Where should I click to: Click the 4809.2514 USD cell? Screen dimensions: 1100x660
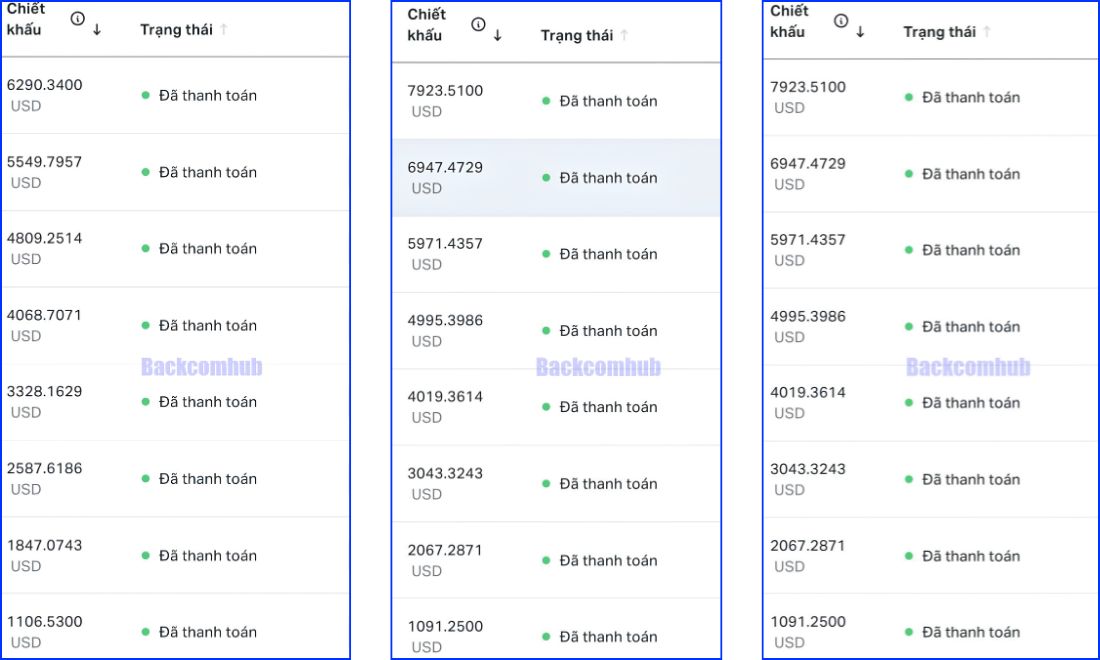[x=45, y=248]
